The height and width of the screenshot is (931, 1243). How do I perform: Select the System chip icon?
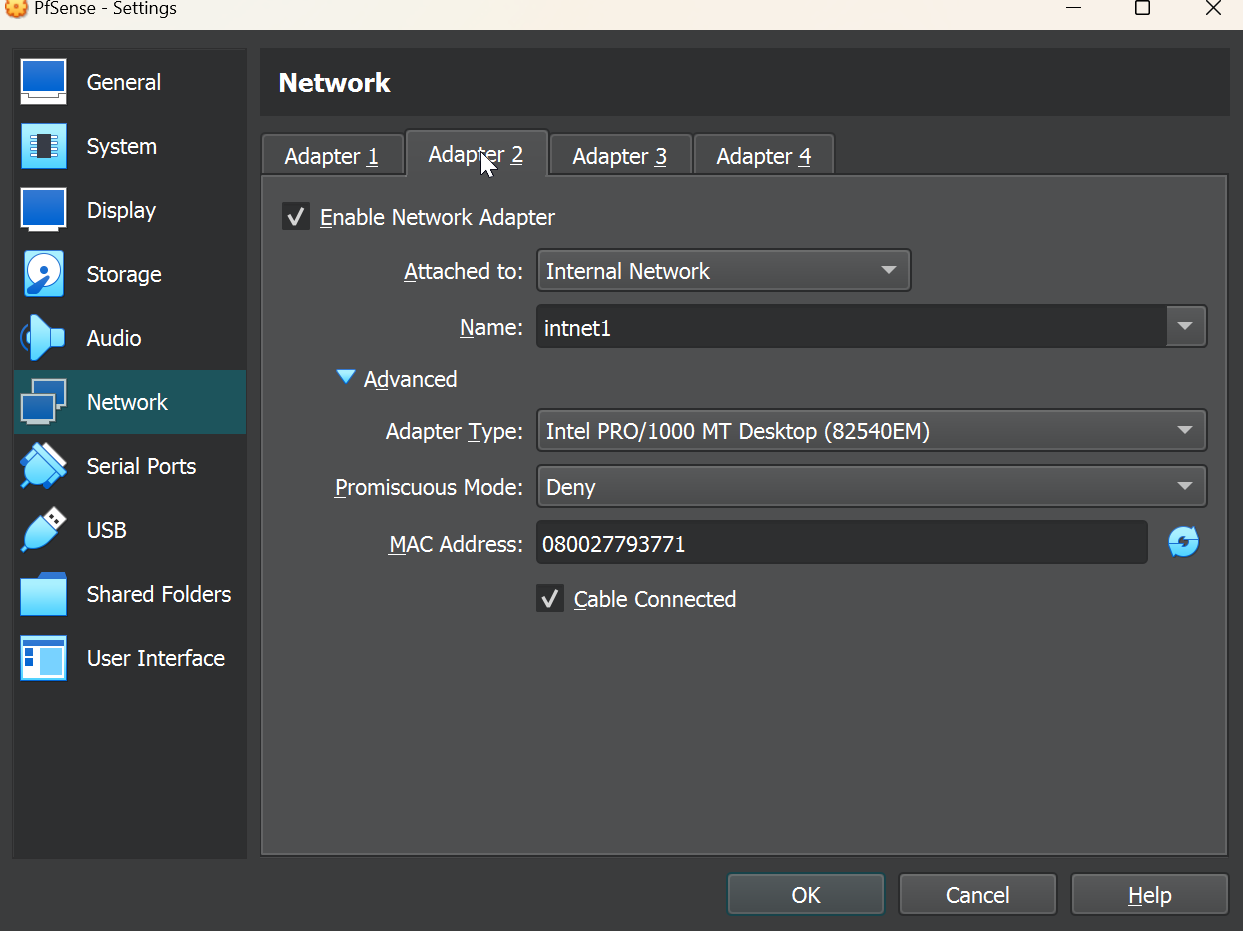[x=43, y=146]
